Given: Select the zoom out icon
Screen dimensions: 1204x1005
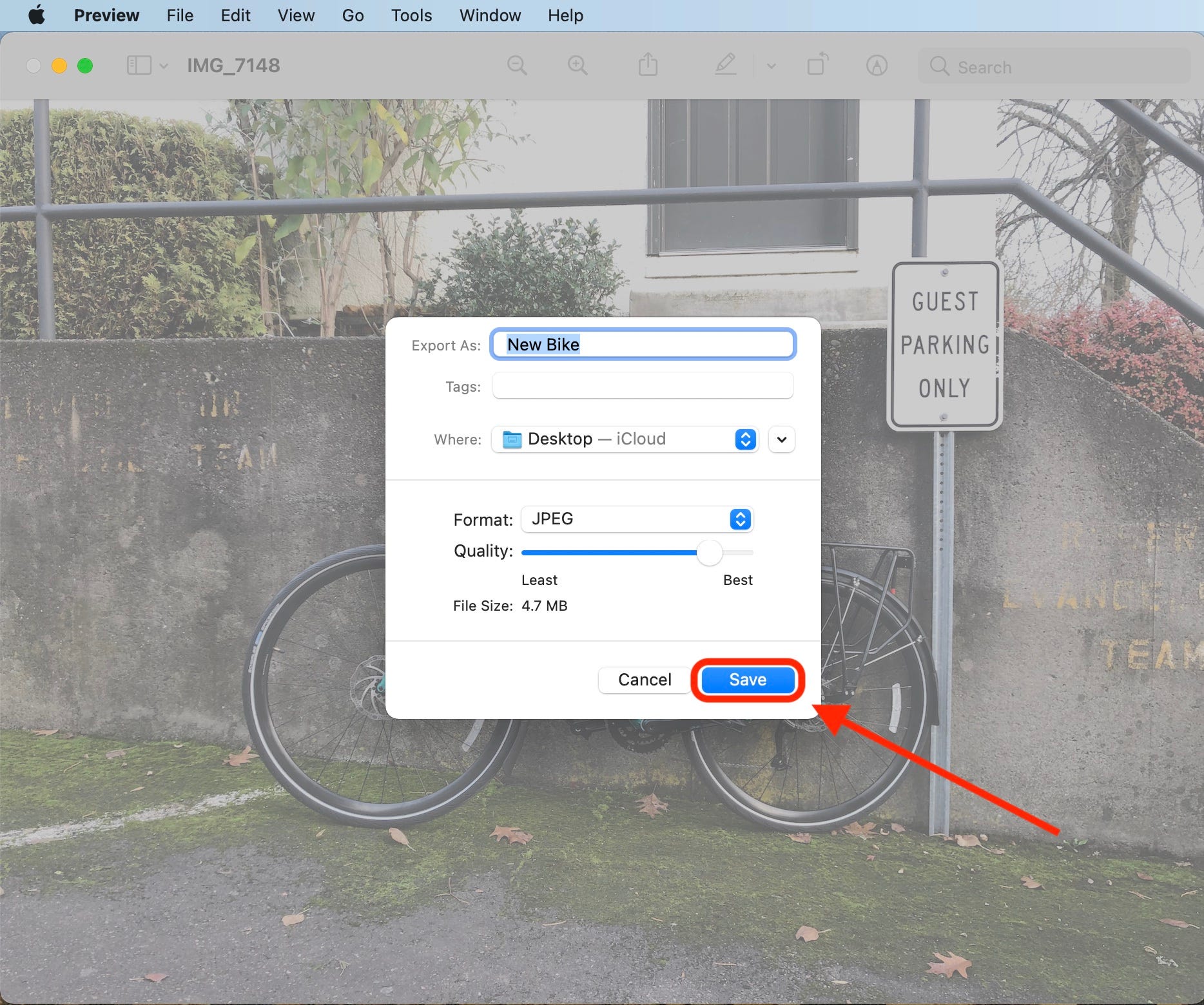Looking at the screenshot, I should point(518,65).
